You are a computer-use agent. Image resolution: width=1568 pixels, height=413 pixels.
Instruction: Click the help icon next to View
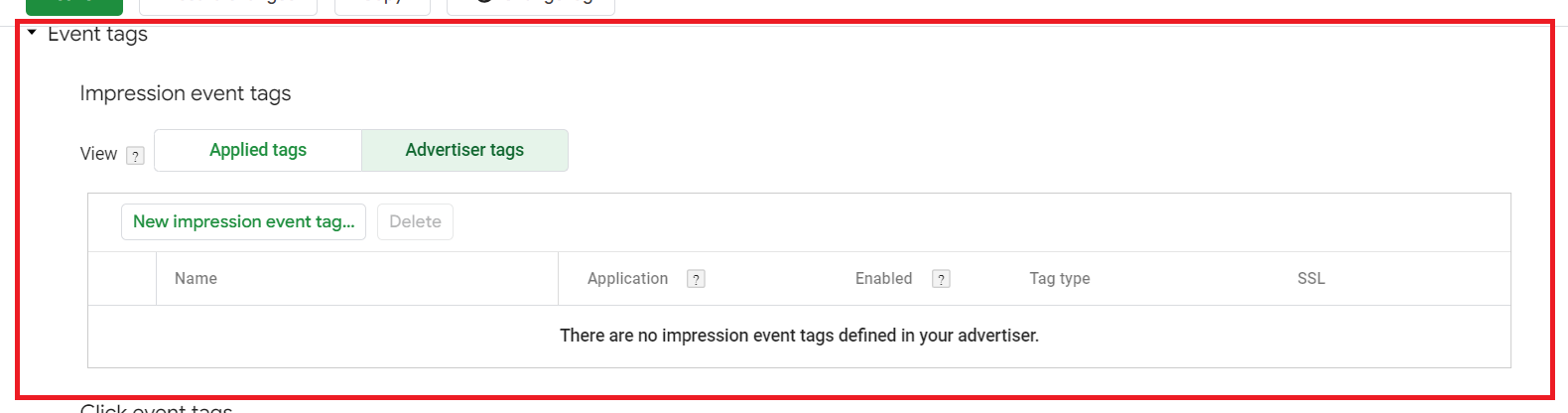point(136,156)
